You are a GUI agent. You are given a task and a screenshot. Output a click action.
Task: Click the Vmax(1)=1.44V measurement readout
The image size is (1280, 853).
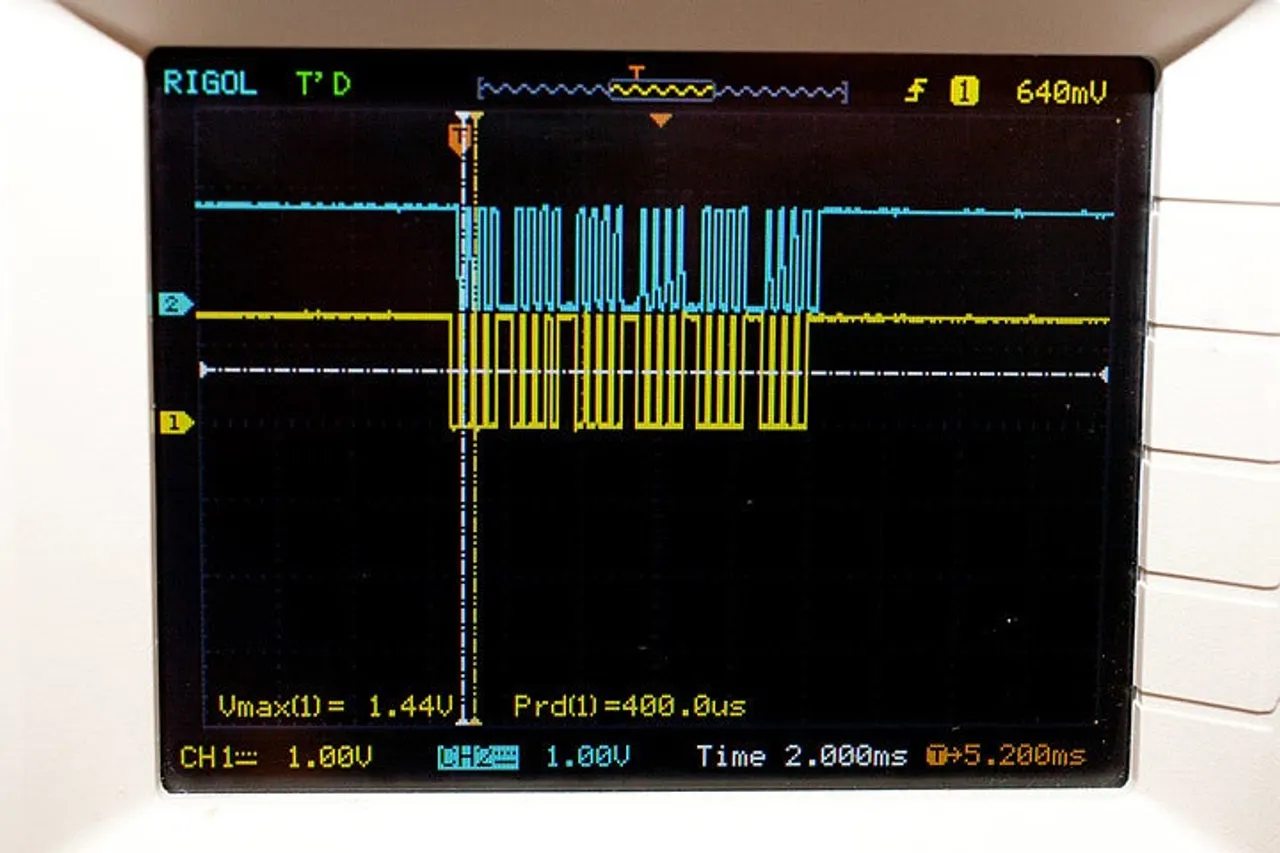pos(335,705)
